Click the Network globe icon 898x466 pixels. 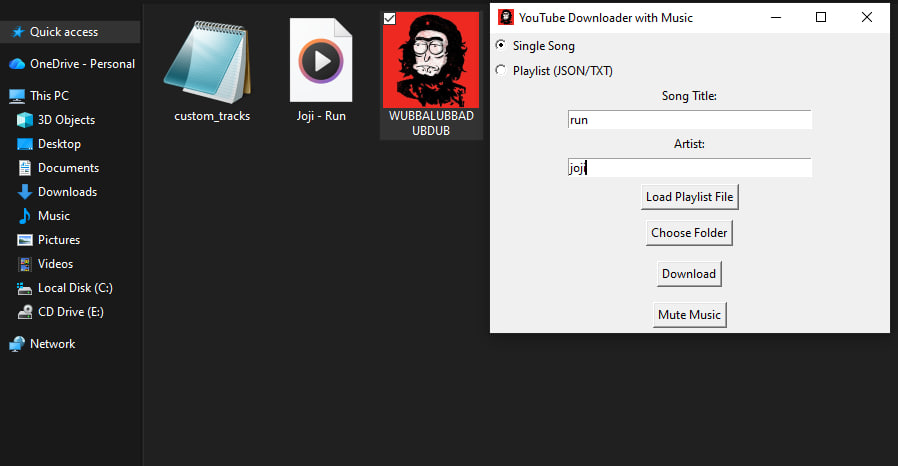click(x=17, y=344)
